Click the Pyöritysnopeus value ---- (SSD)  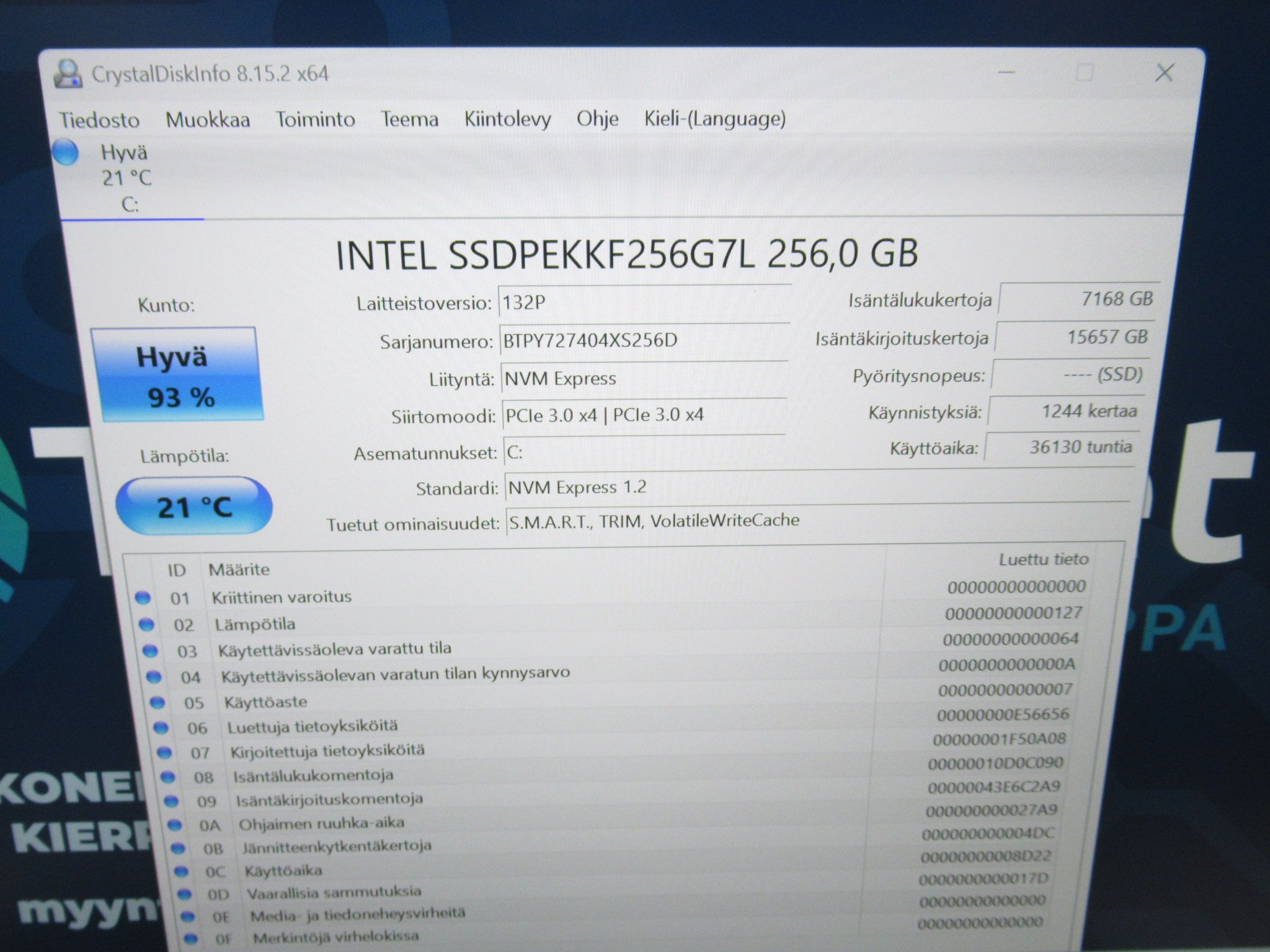[1070, 374]
